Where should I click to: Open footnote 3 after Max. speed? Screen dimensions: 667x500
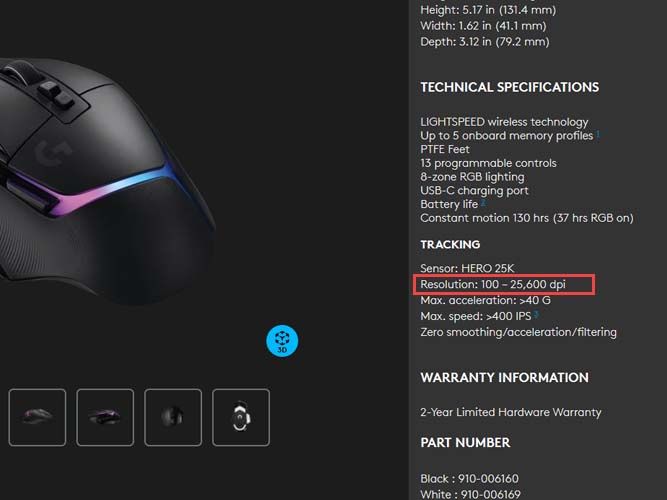(536, 314)
